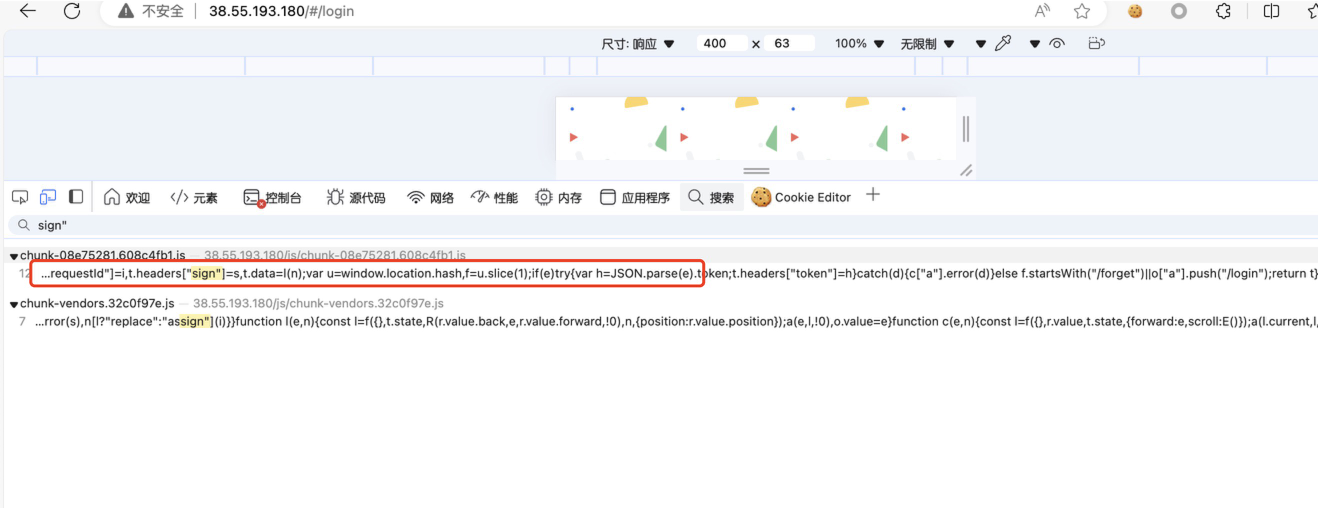Open the Cookie Editor panel

[x=801, y=197]
